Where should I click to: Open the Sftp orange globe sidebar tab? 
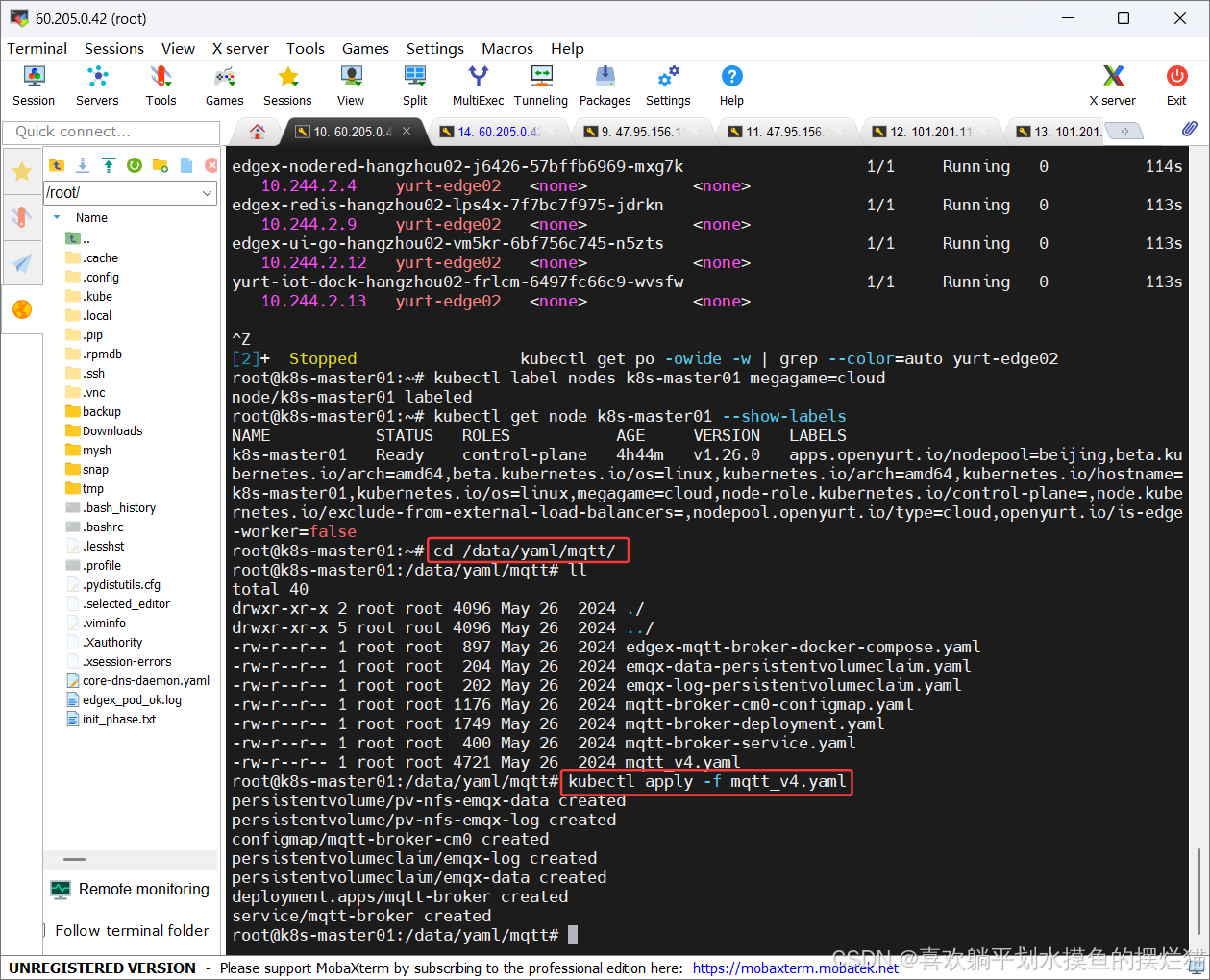[x=22, y=308]
